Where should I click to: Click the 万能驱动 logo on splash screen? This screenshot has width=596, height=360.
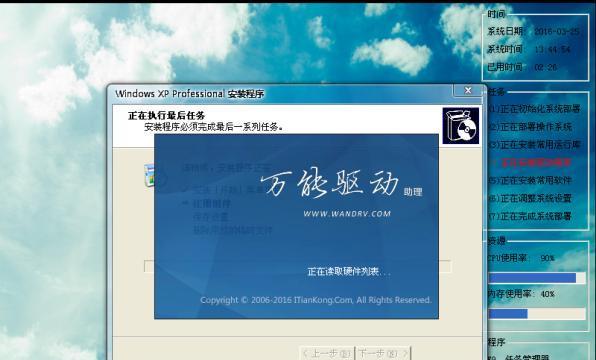click(330, 184)
